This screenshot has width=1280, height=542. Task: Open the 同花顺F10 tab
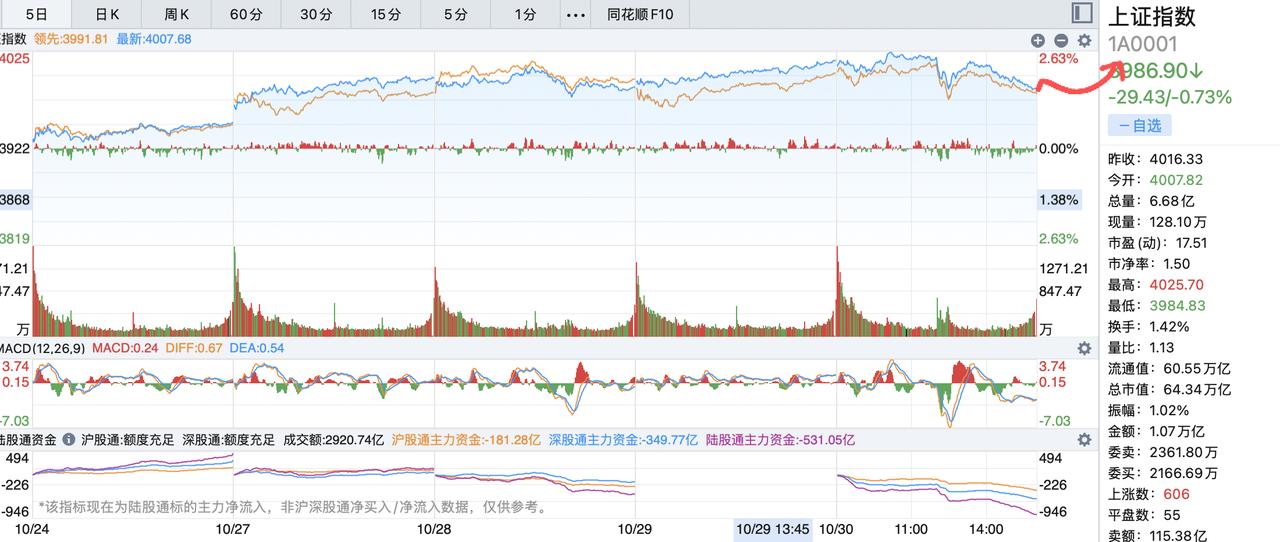(640, 14)
